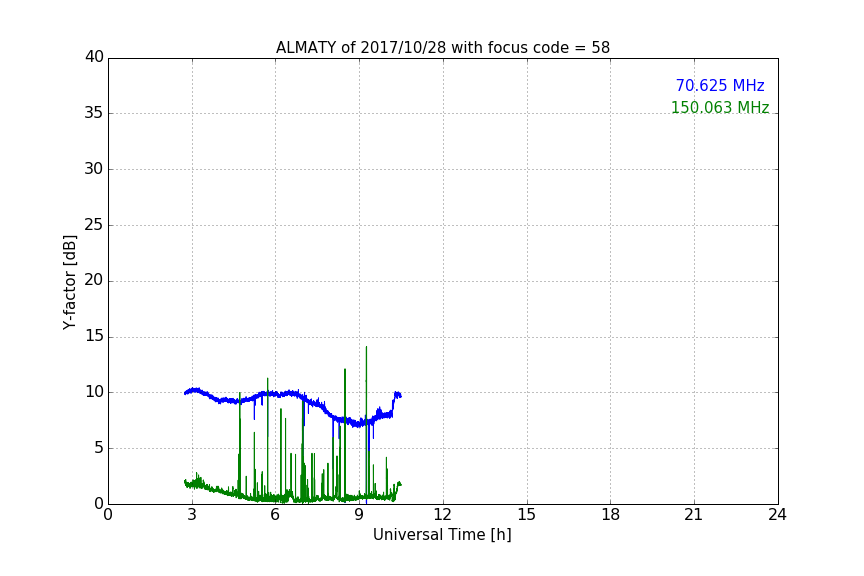Click the plot title 'ALMATY of 2017/10/28 with focus code = 58'

[442, 48]
